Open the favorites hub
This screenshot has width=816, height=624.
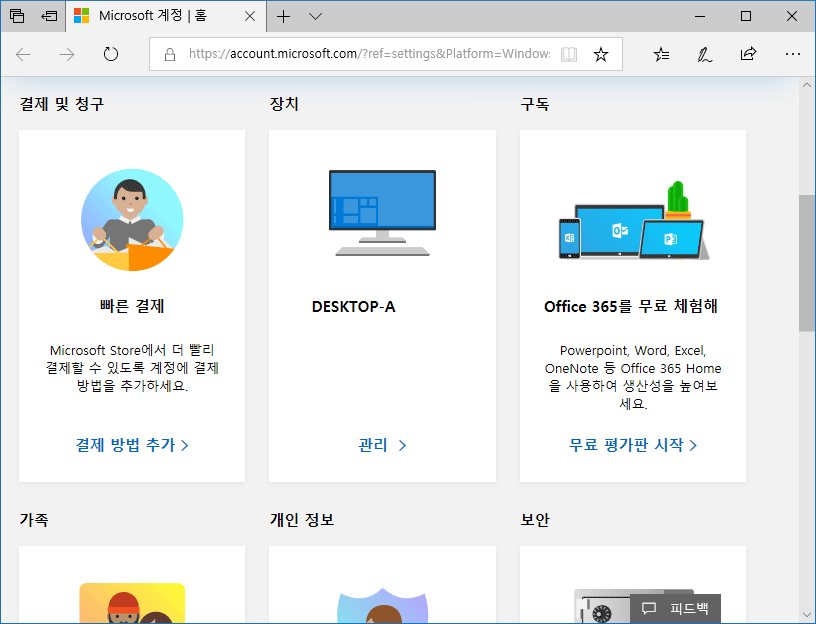(x=661, y=54)
